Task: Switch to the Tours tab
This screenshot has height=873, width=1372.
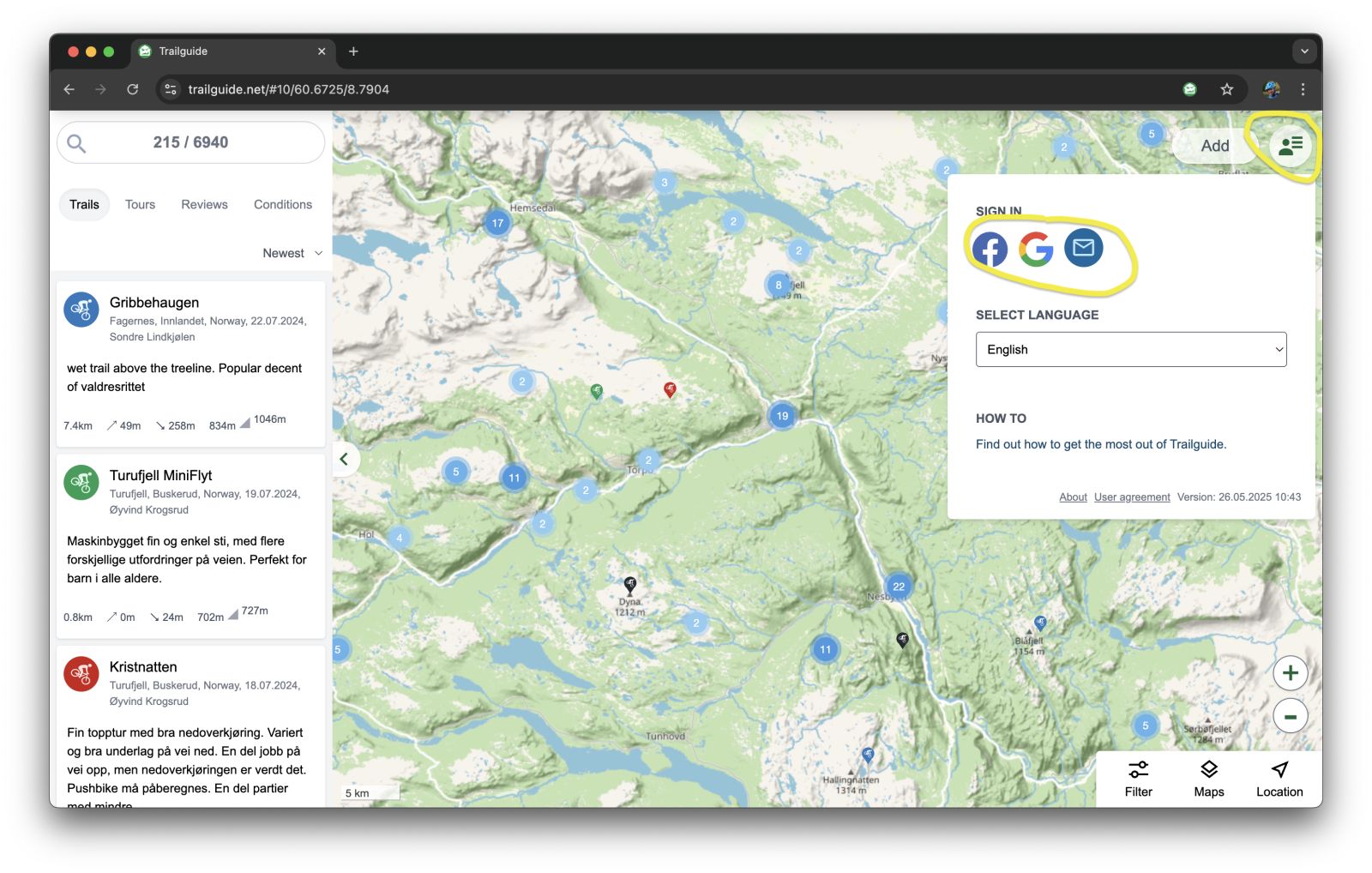Action: pos(140,204)
